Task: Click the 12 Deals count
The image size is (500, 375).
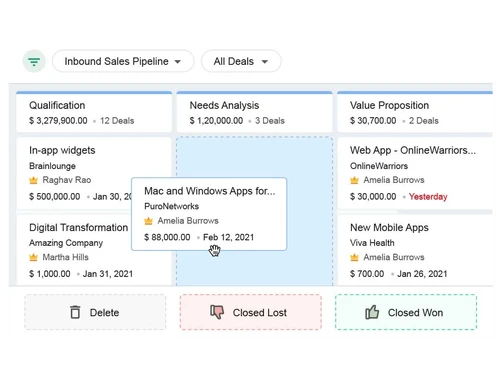Action: click(117, 121)
